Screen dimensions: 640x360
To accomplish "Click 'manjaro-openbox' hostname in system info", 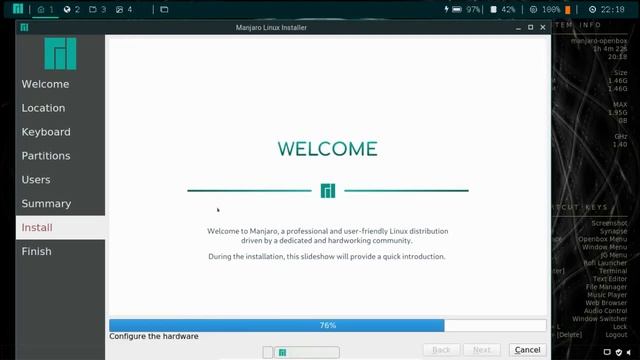I will (599, 41).
